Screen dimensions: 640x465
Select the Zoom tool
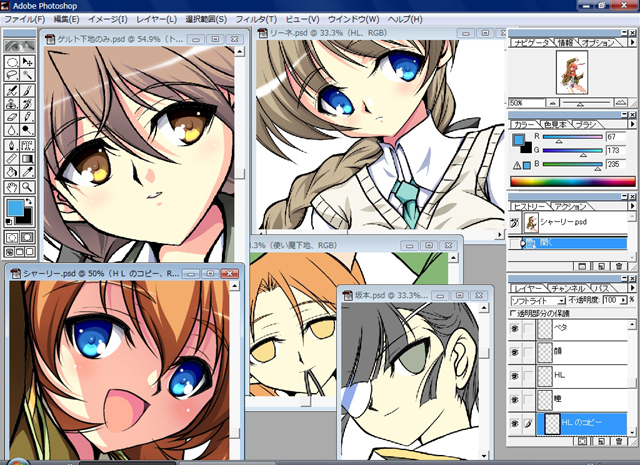pos(27,187)
